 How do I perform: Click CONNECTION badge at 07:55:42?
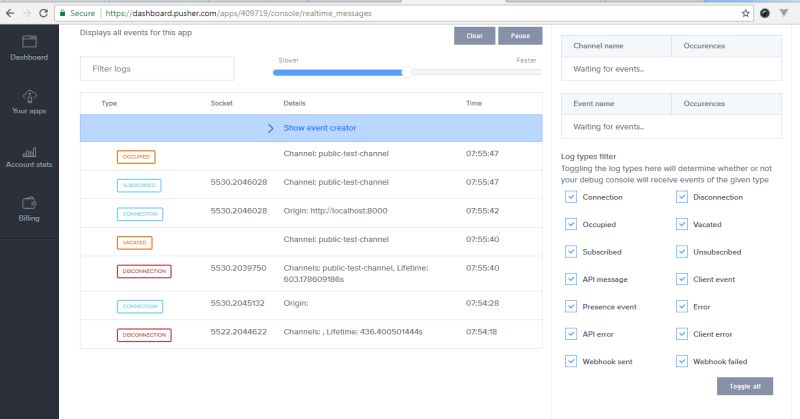pyautogui.click(x=140, y=214)
